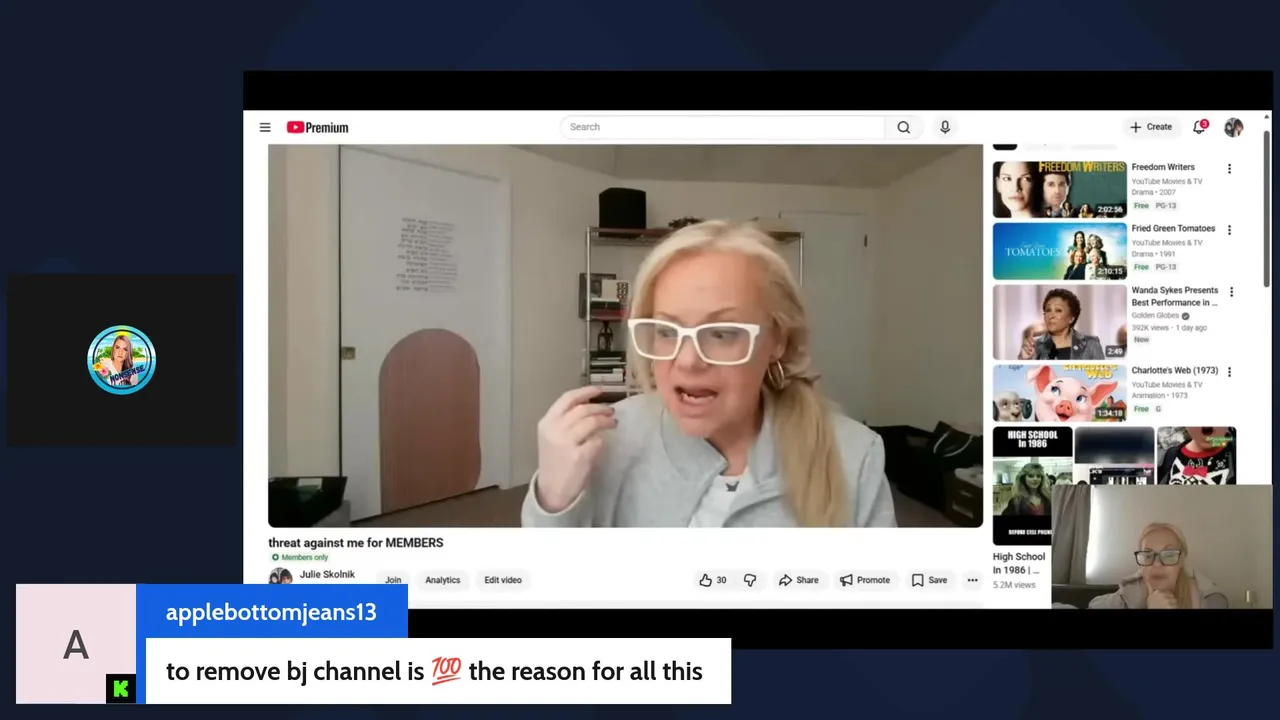Click the Fried Green Tomatoes title

(1173, 228)
